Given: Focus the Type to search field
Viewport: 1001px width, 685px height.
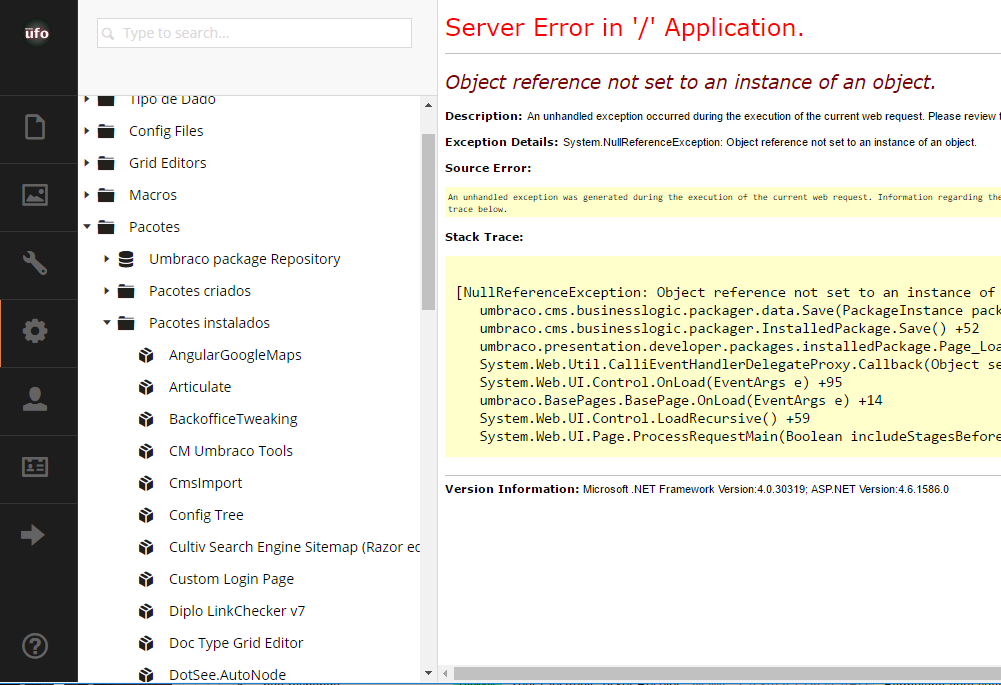Looking at the screenshot, I should pyautogui.click(x=254, y=33).
